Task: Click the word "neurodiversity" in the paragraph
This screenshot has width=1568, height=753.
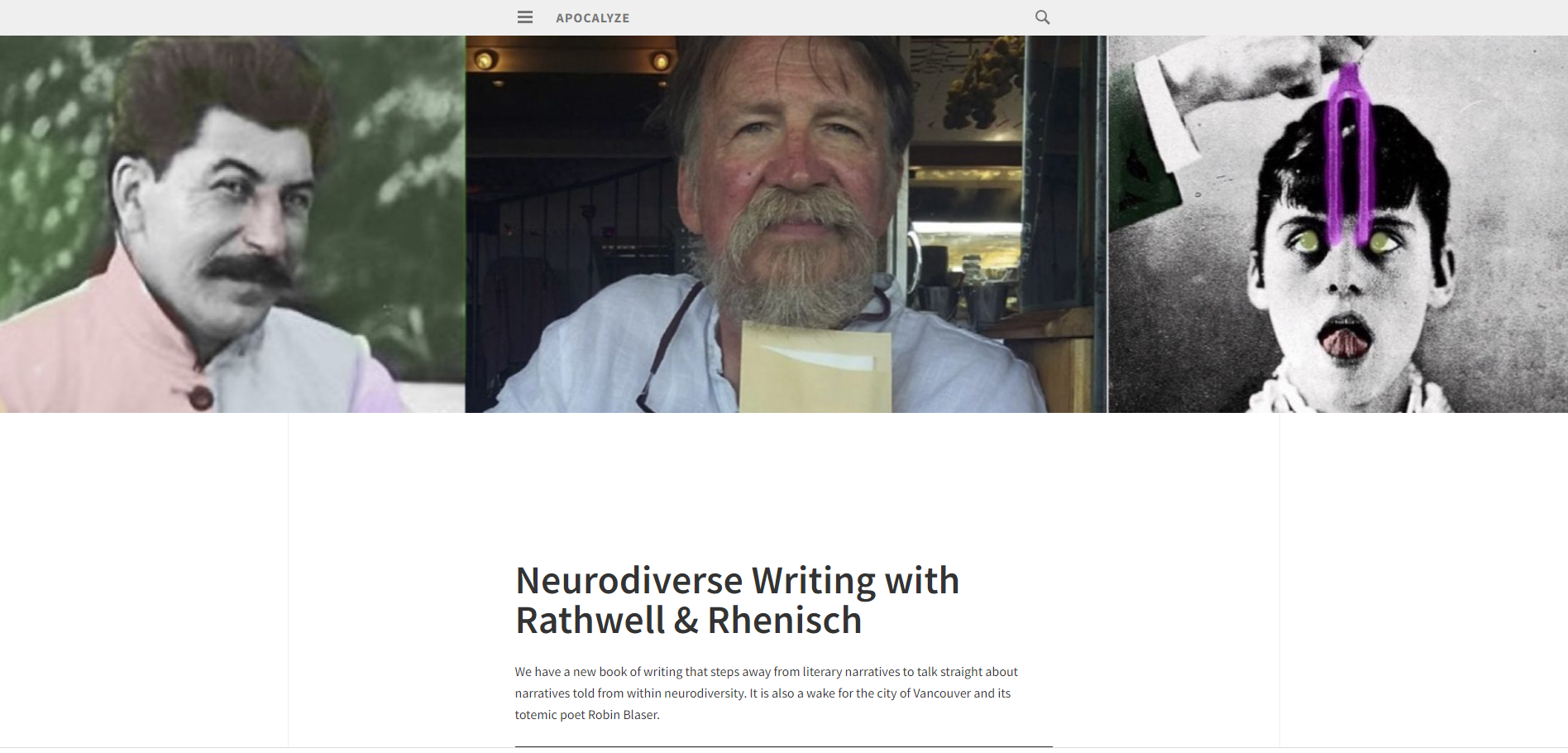Action: [705, 693]
